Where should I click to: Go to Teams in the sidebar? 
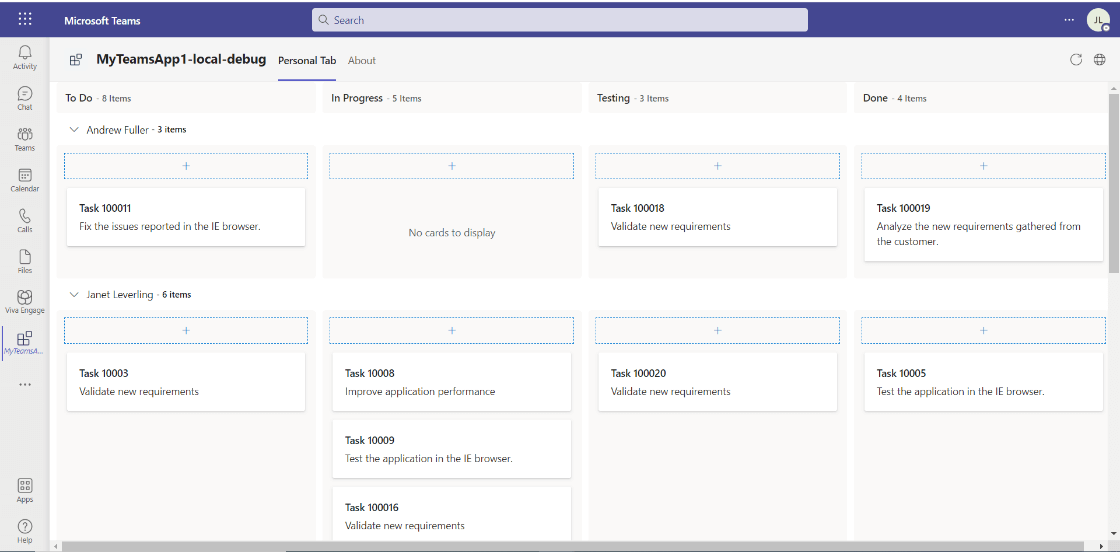25,138
